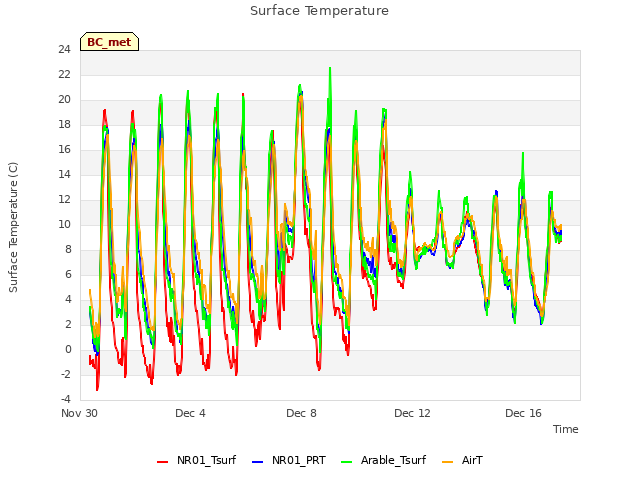Screen dimensions: 640x480
Task: Click the Dec 12 x-axis tick label
Action: pyautogui.click(x=412, y=413)
